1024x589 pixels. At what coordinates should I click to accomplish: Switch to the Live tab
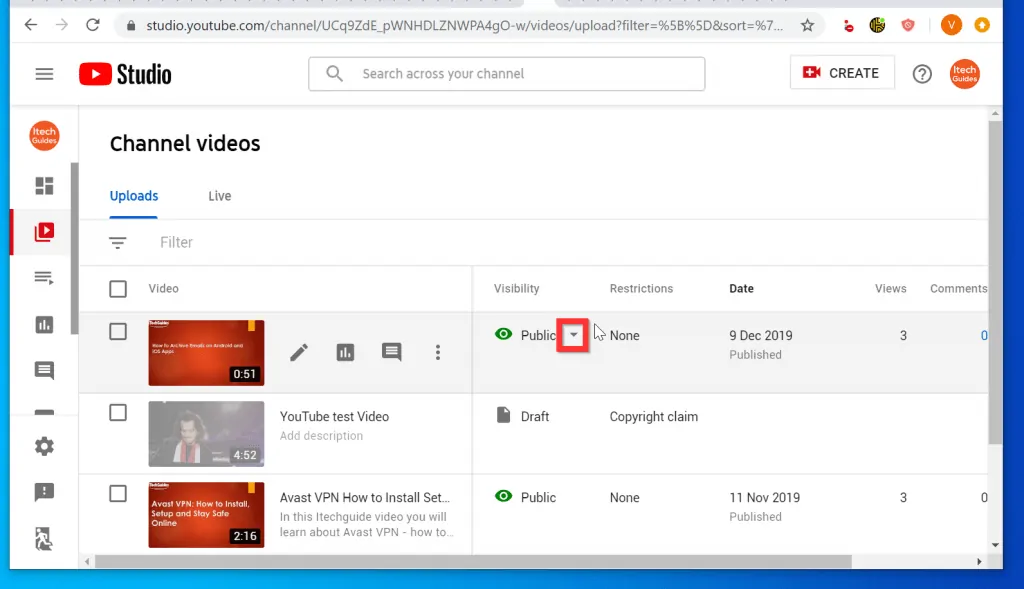pos(219,196)
